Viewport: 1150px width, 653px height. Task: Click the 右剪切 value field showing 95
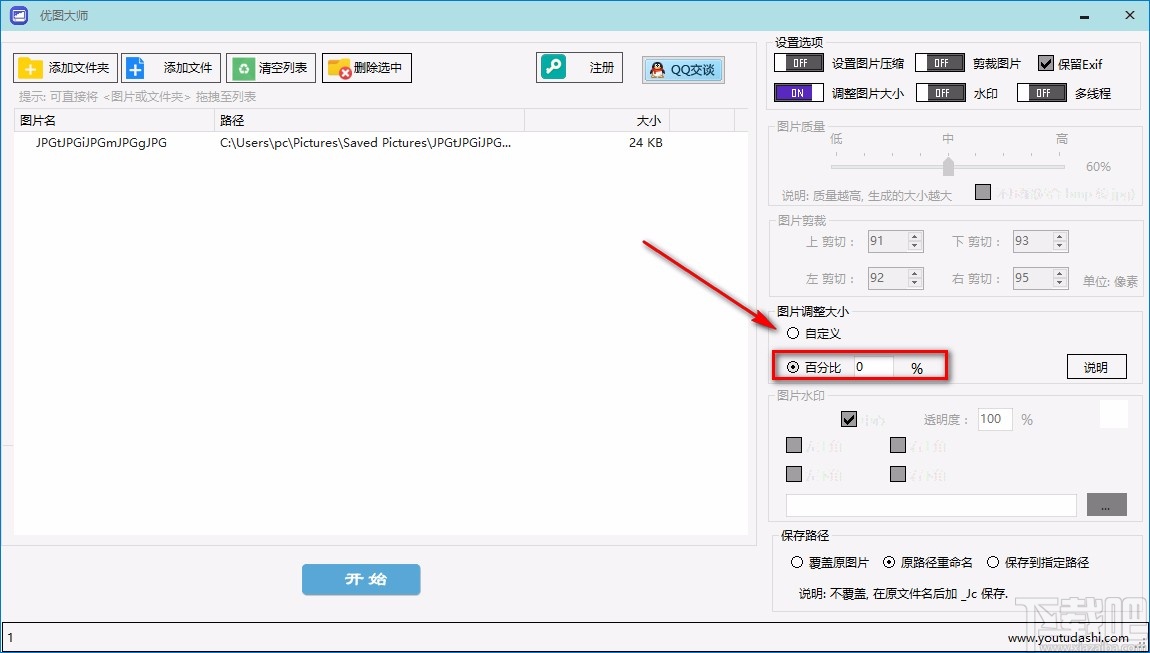click(x=1033, y=279)
